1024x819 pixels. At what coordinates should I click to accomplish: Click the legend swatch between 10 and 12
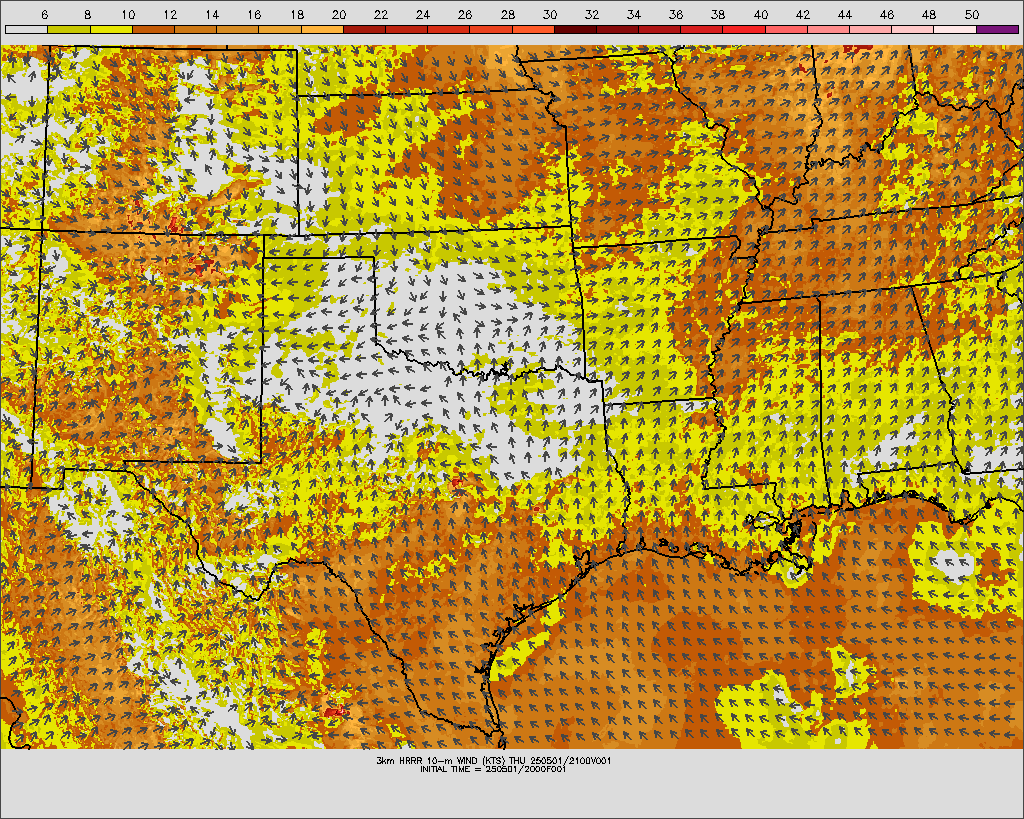[x=153, y=29]
